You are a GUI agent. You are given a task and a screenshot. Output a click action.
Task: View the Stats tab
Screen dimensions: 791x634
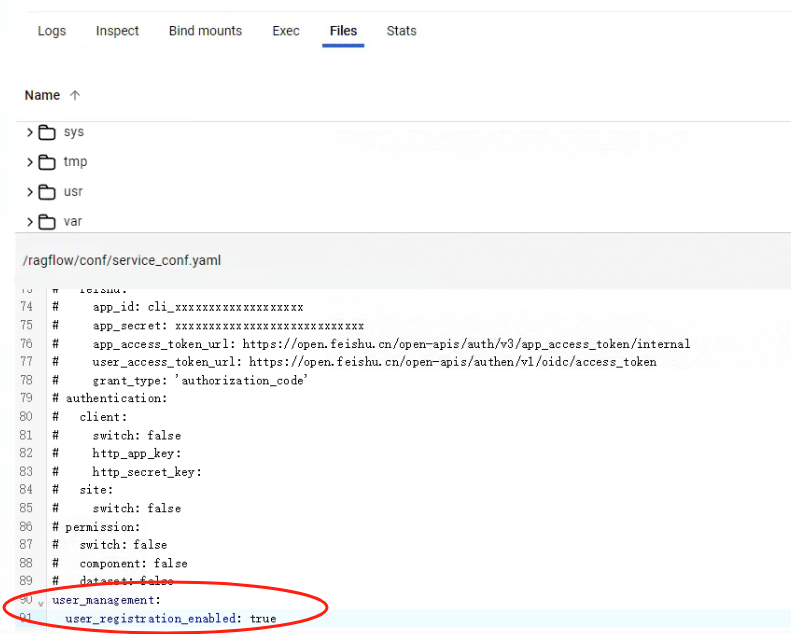click(x=401, y=31)
